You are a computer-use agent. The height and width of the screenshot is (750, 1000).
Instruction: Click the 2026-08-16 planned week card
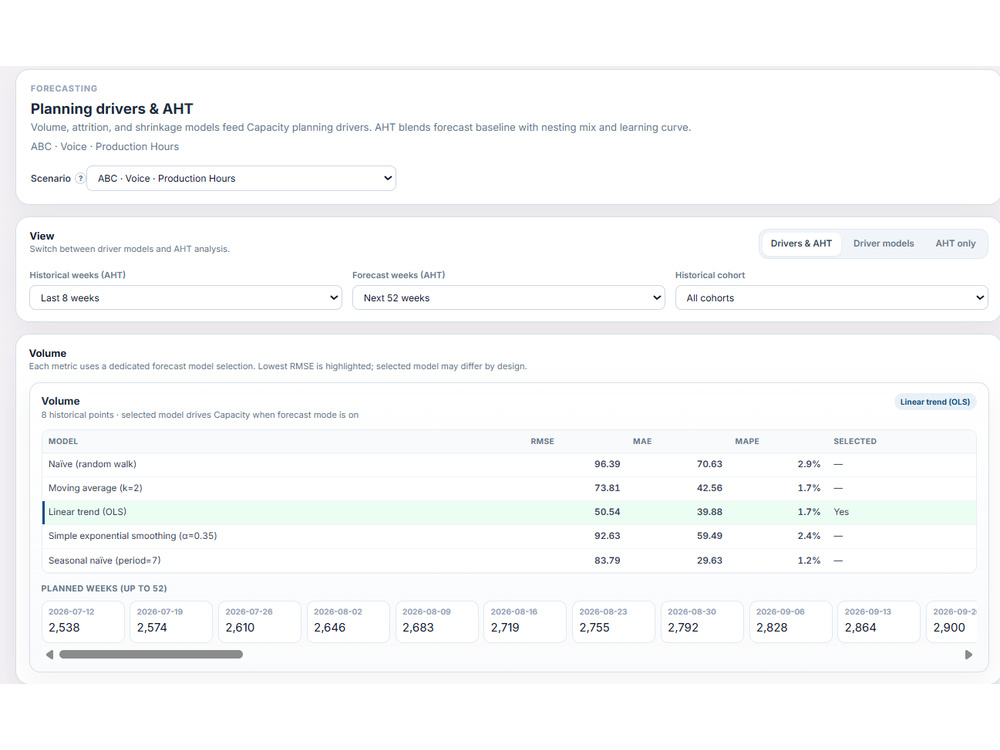click(x=525, y=621)
